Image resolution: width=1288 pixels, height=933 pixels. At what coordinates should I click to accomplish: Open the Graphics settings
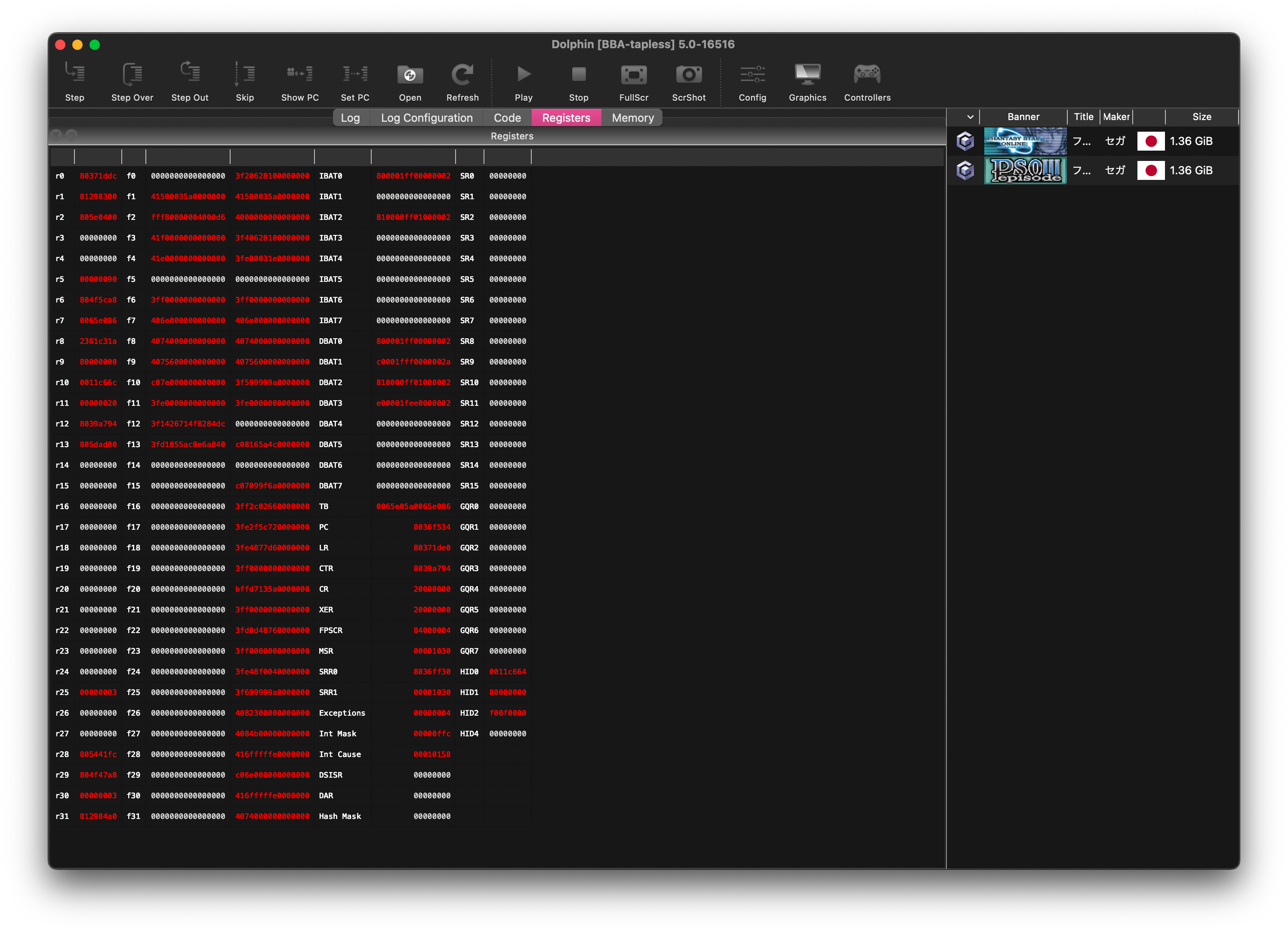[807, 74]
